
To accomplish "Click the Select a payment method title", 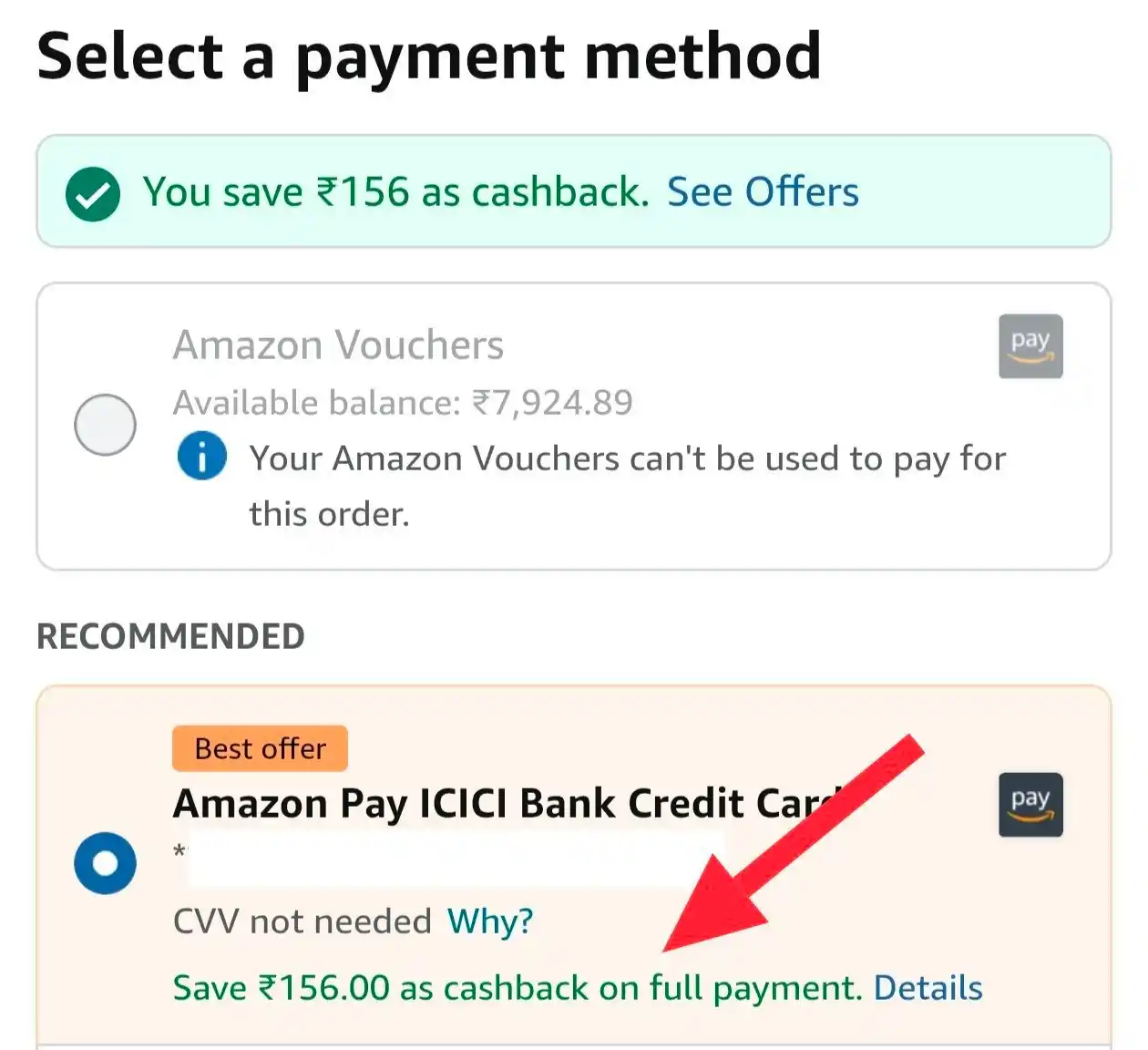I will point(430,57).
